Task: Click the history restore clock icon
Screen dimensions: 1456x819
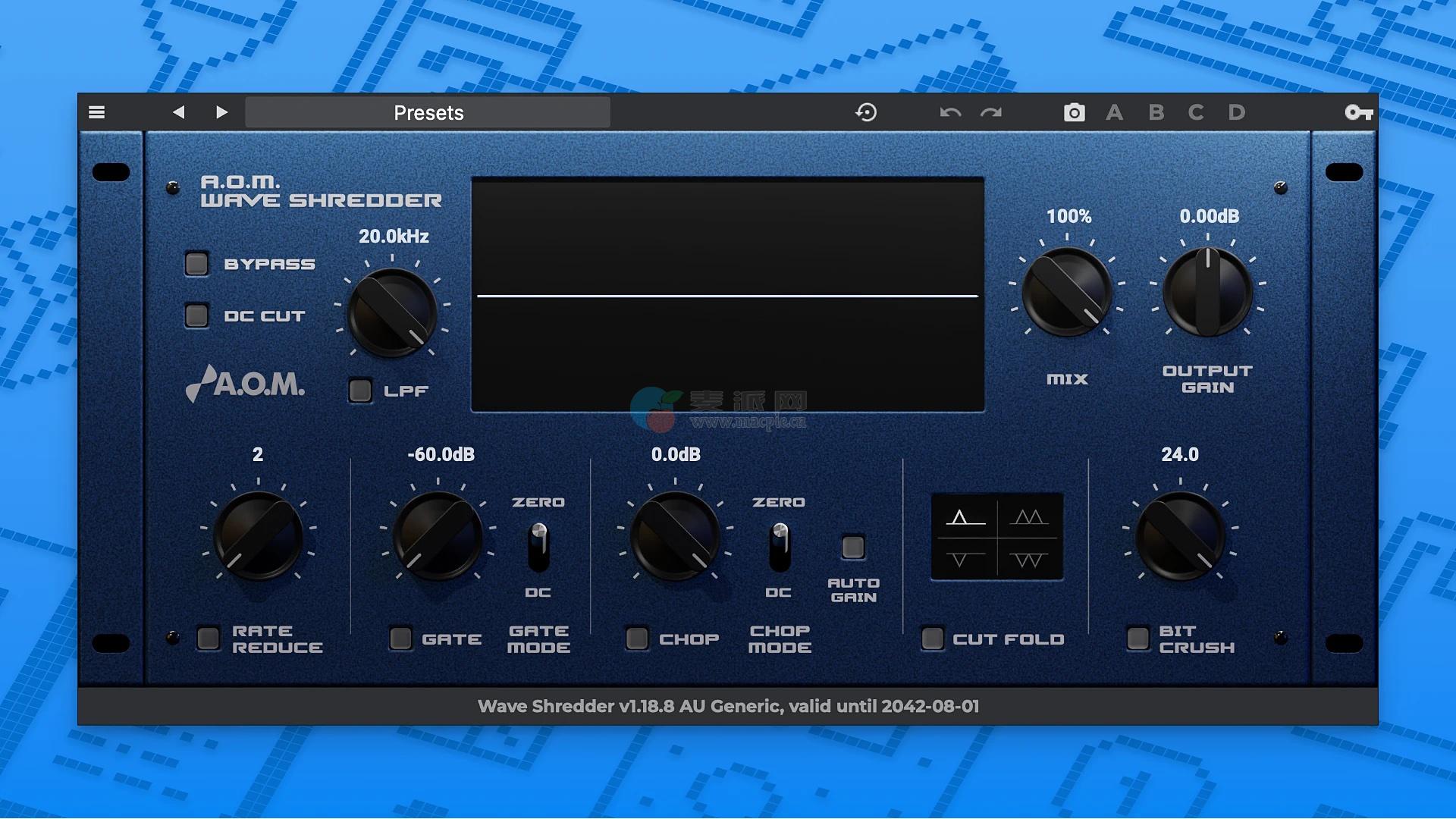Action: (x=866, y=112)
